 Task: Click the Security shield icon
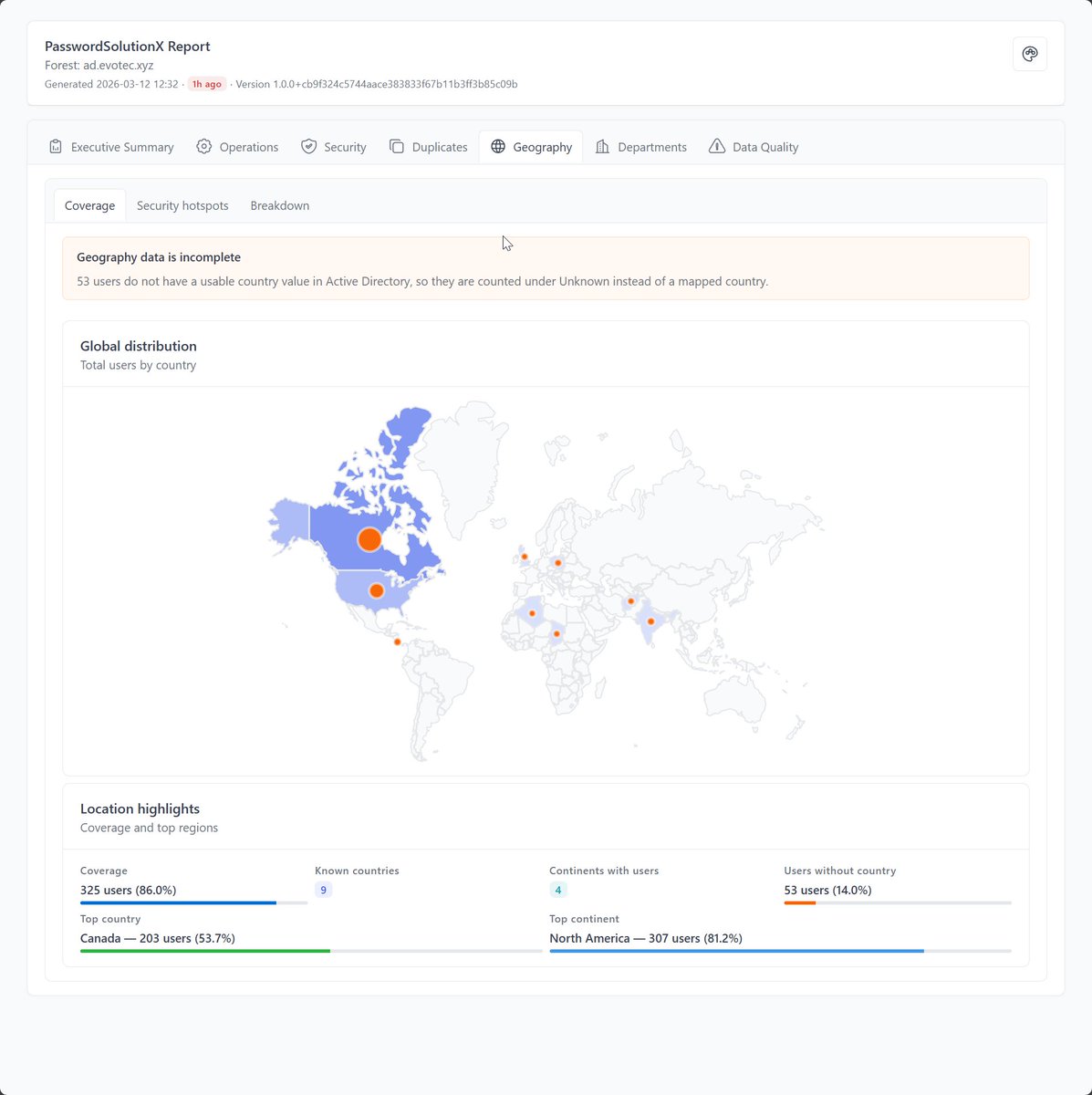309,147
